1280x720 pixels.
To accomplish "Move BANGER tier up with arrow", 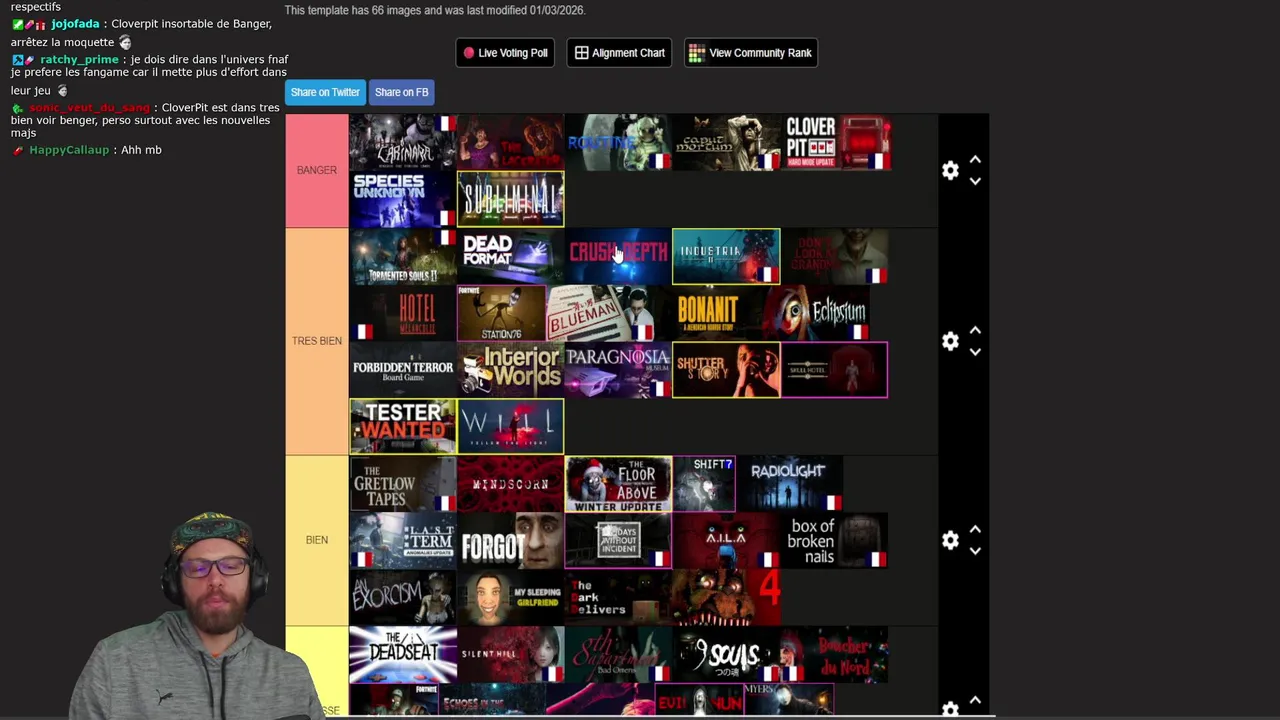I will coord(975,160).
